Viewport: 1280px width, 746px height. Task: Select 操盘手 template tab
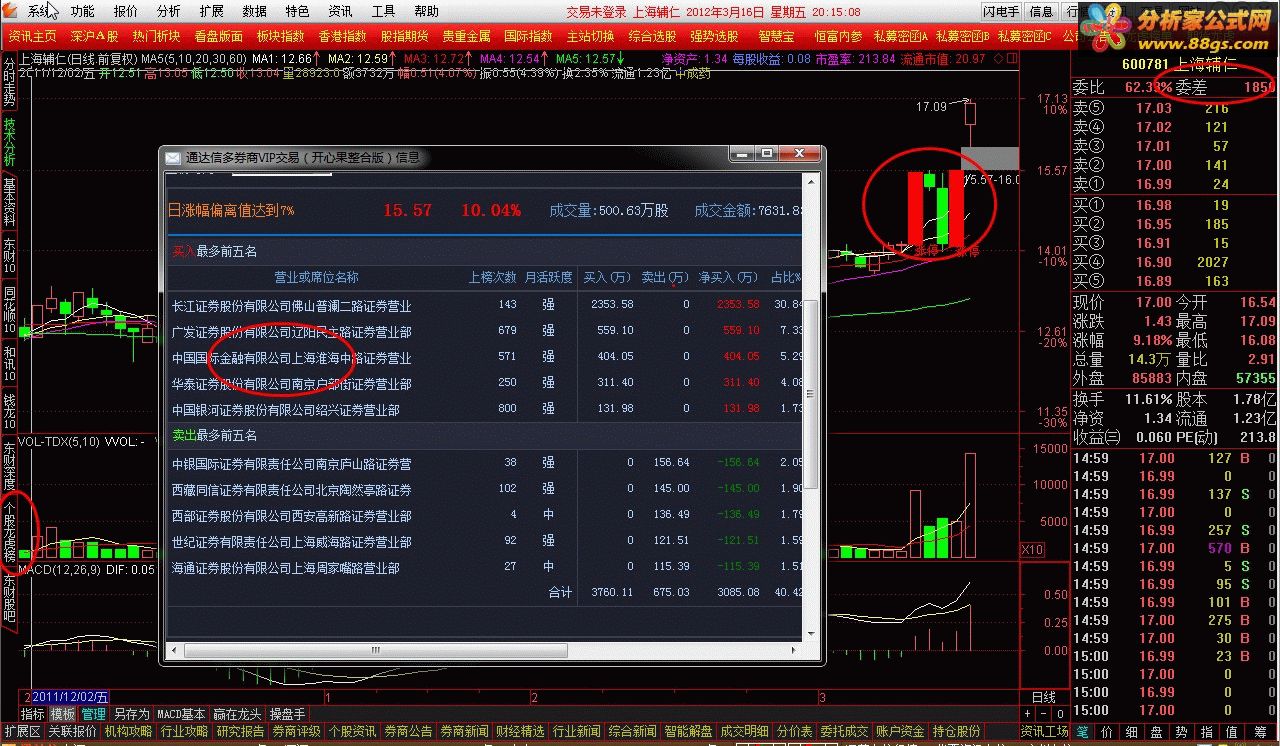[x=288, y=714]
